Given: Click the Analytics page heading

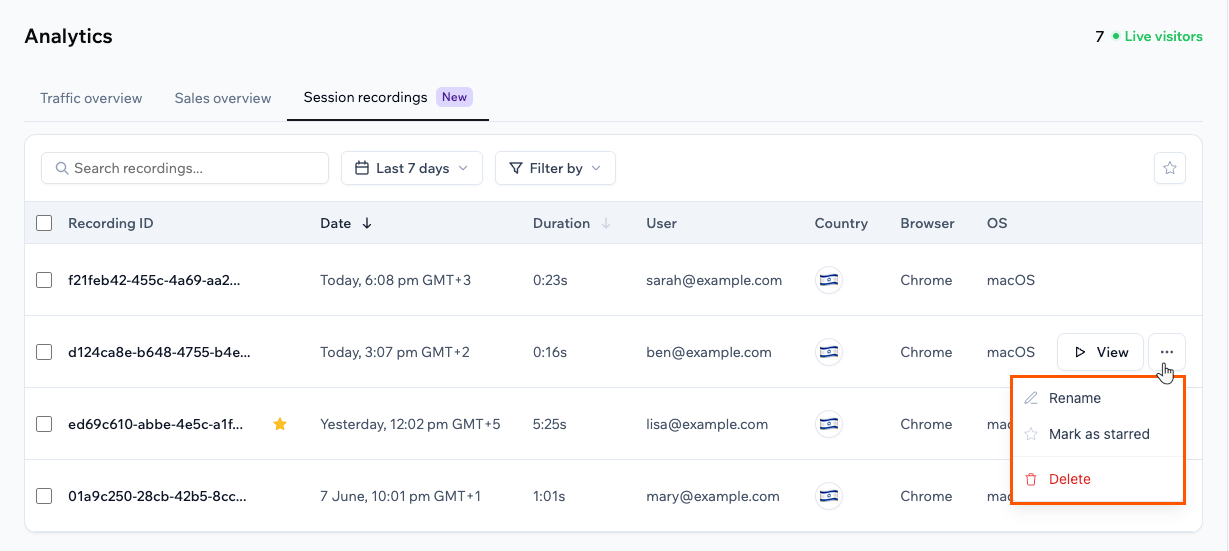Looking at the screenshot, I should click(68, 36).
